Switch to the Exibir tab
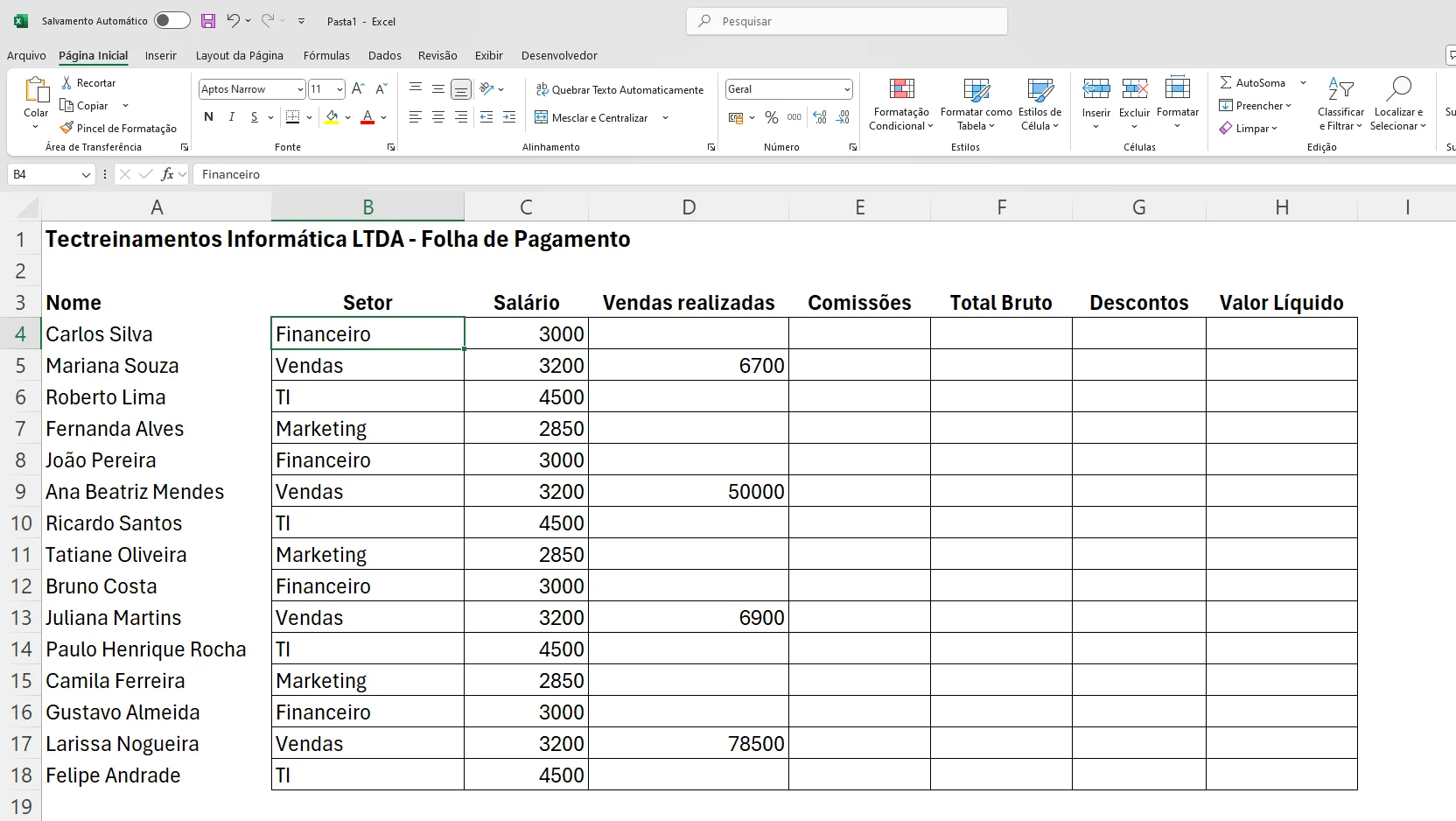This screenshot has width=1456, height=821. 489,55
